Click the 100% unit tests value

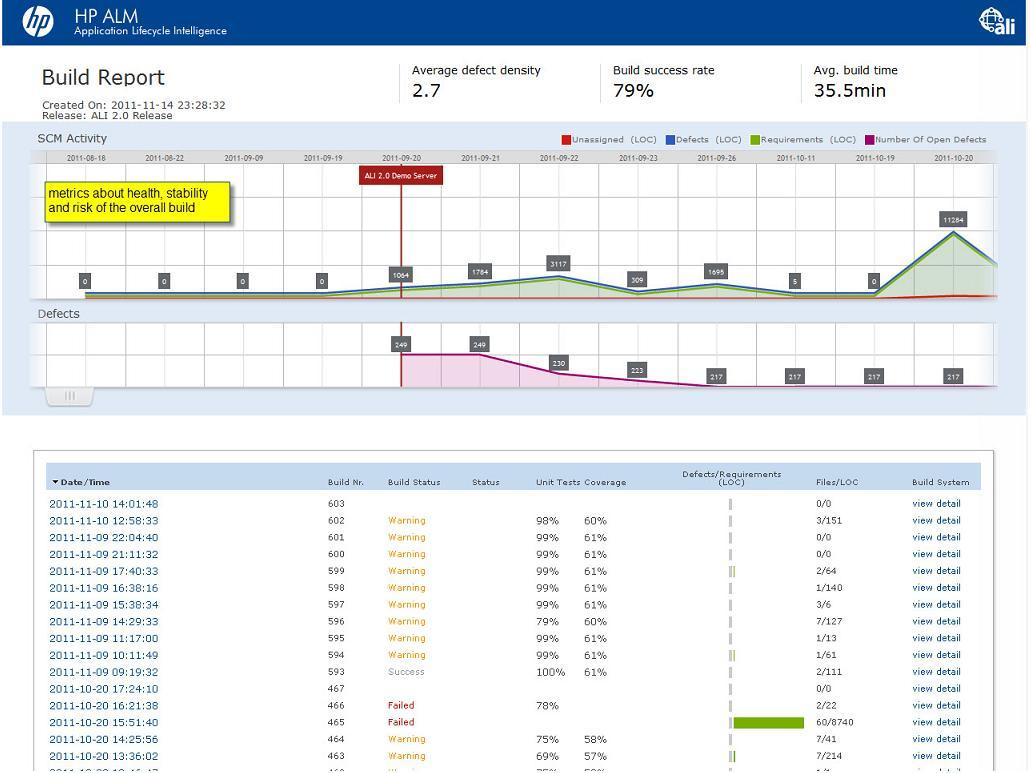point(550,672)
